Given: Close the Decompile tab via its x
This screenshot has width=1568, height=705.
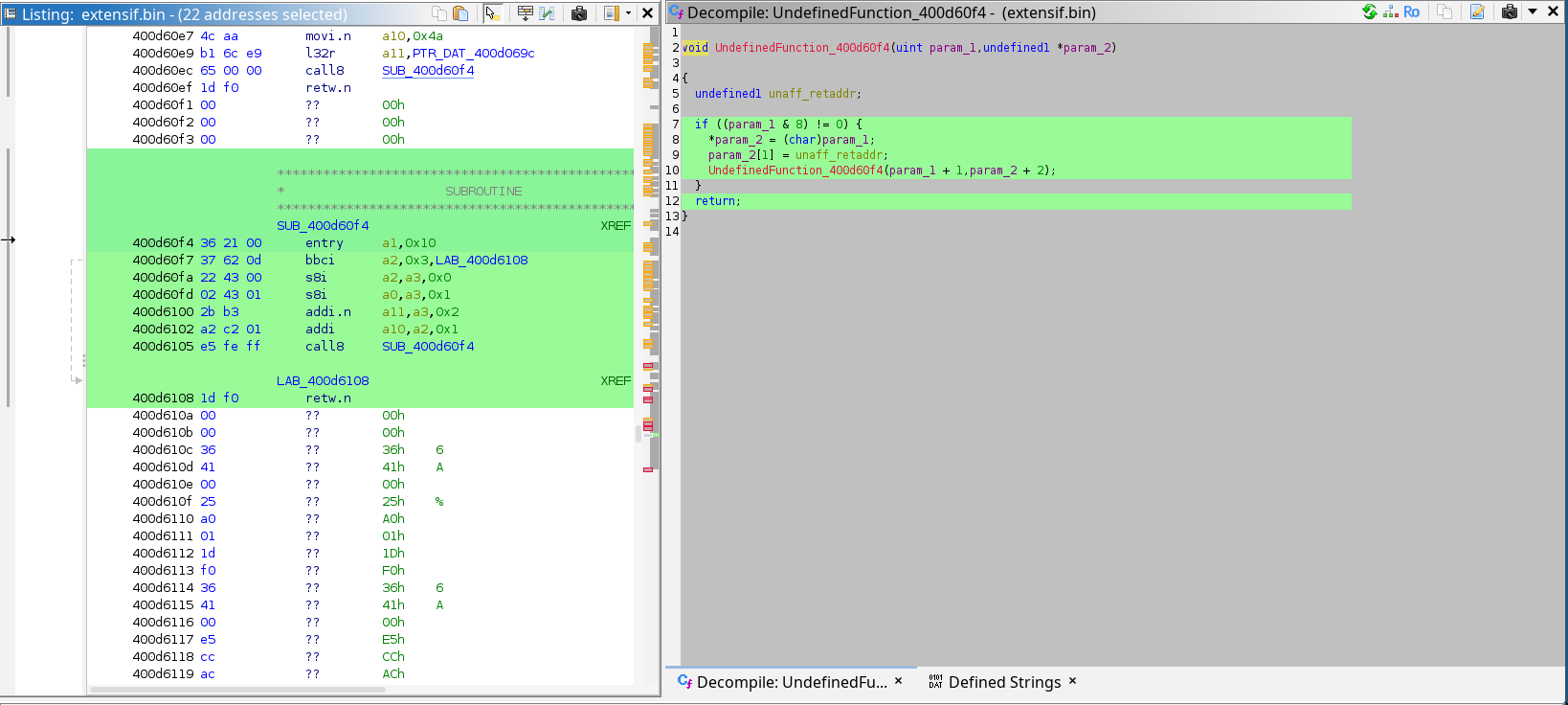Looking at the screenshot, I should tap(898, 681).
